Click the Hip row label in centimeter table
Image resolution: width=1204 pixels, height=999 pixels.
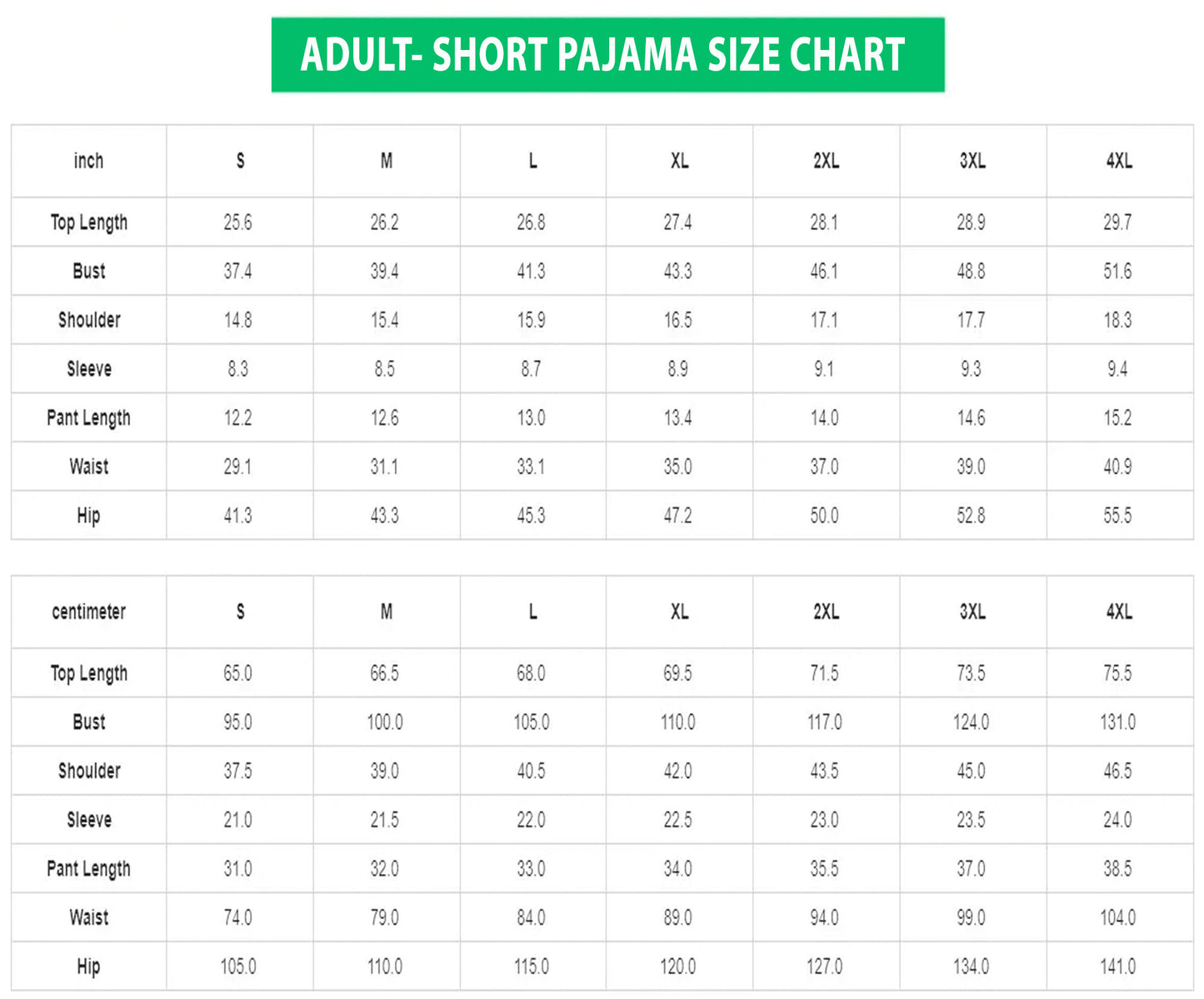(x=88, y=967)
